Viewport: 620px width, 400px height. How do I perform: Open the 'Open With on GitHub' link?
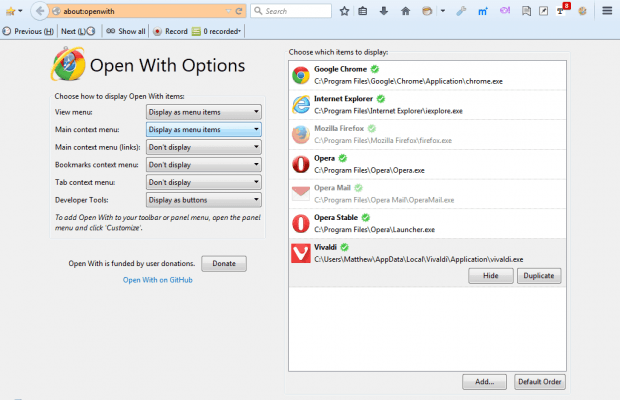coord(157,280)
